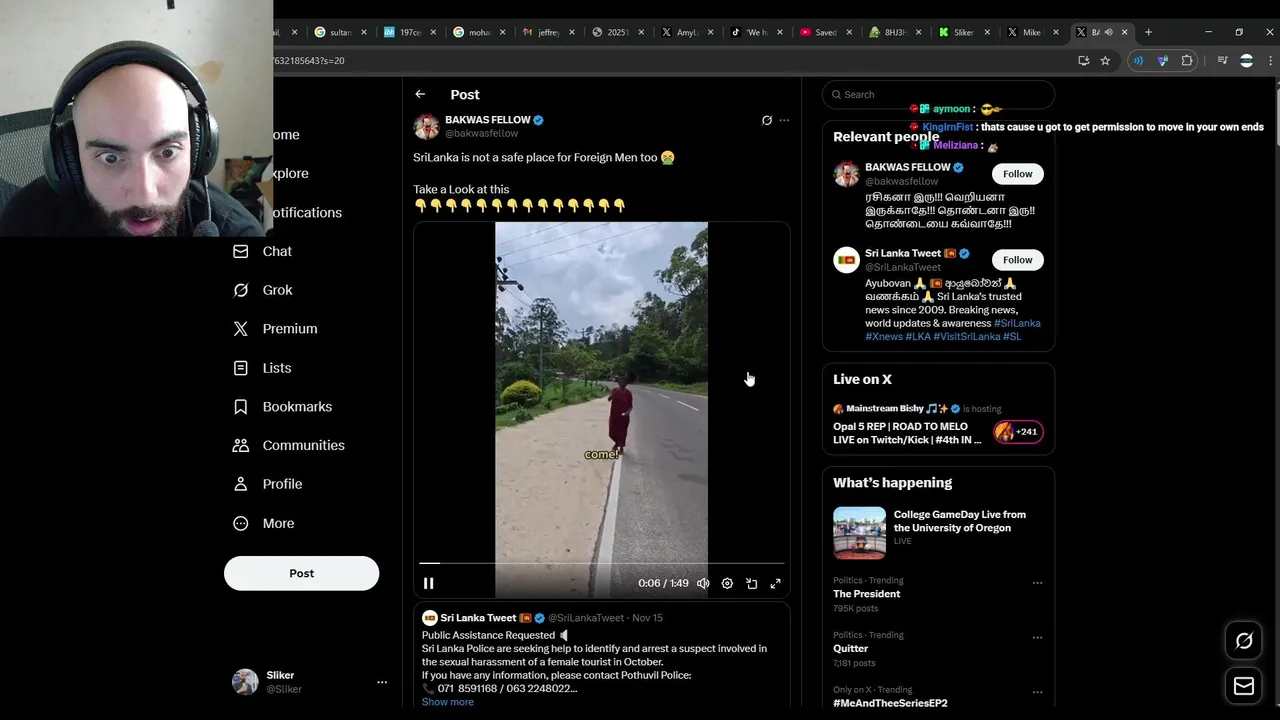Viewport: 1280px width, 720px height.
Task: Open College GameDay Live thumbnail
Action: click(859, 532)
